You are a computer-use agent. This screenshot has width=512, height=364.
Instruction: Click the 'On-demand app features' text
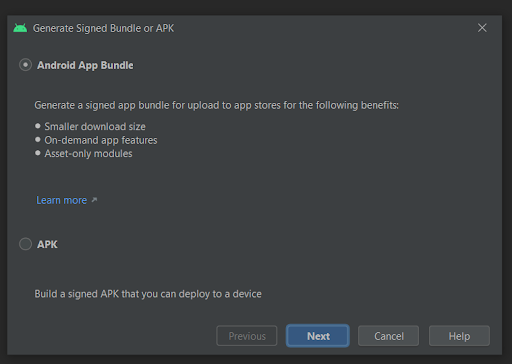point(101,140)
